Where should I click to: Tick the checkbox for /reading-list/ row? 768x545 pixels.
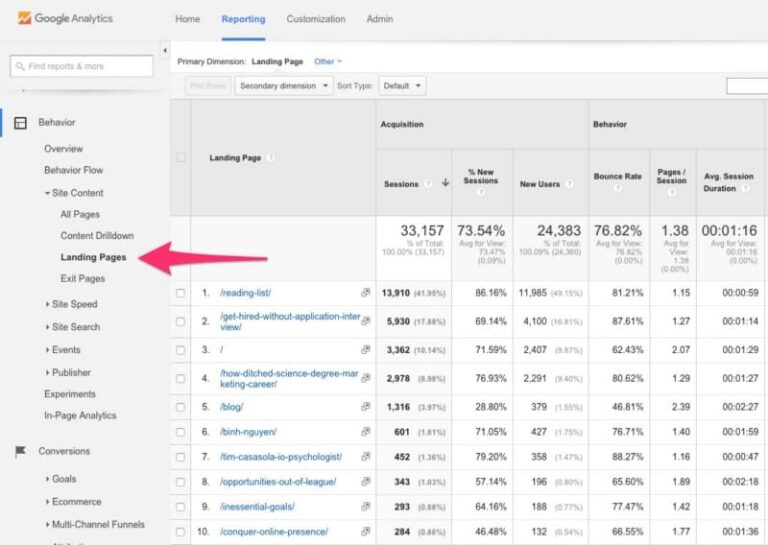coord(180,293)
